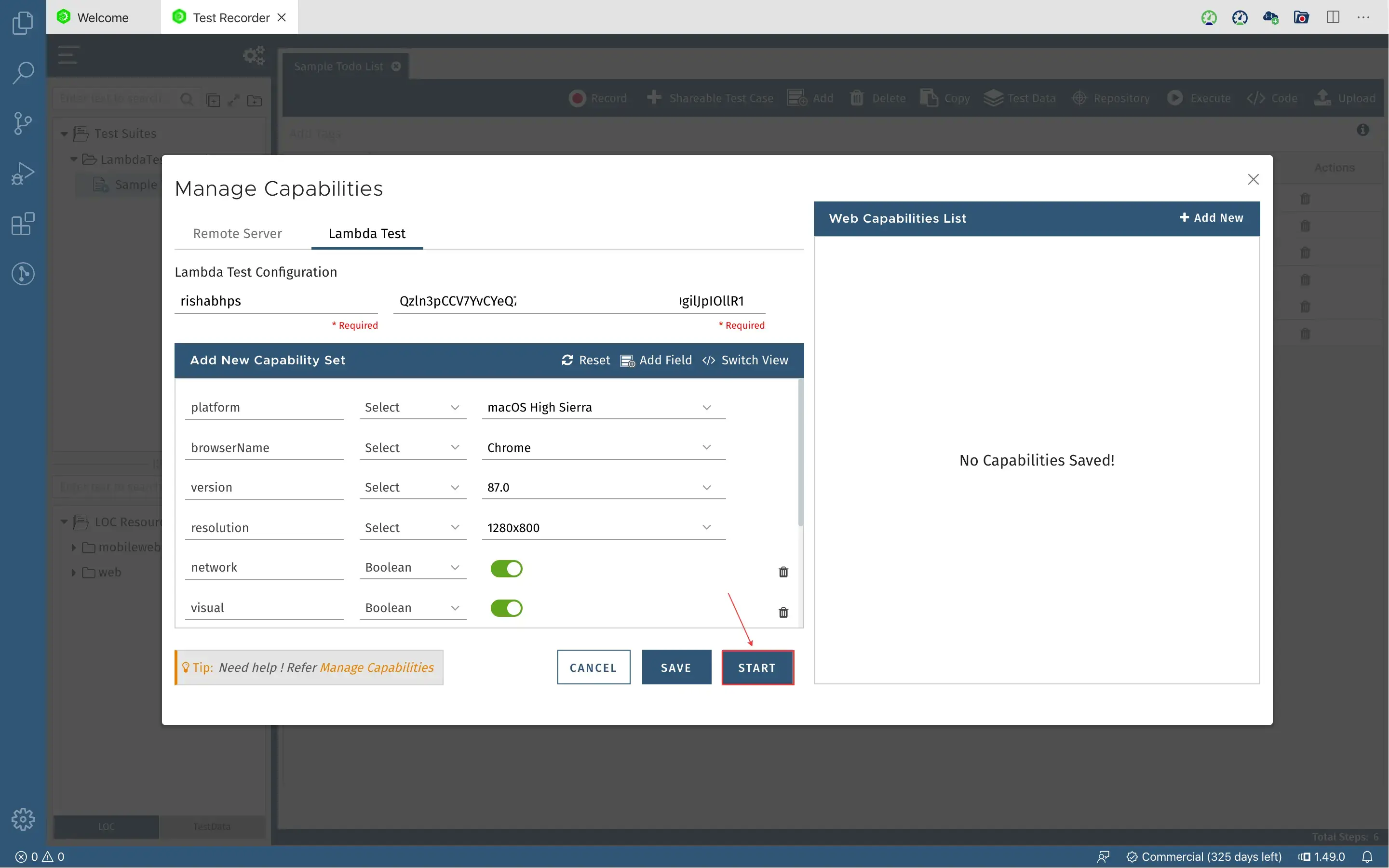Screen dimensions: 1389x868
Task: Click the Repository icon in toolbar
Action: coord(1079,97)
